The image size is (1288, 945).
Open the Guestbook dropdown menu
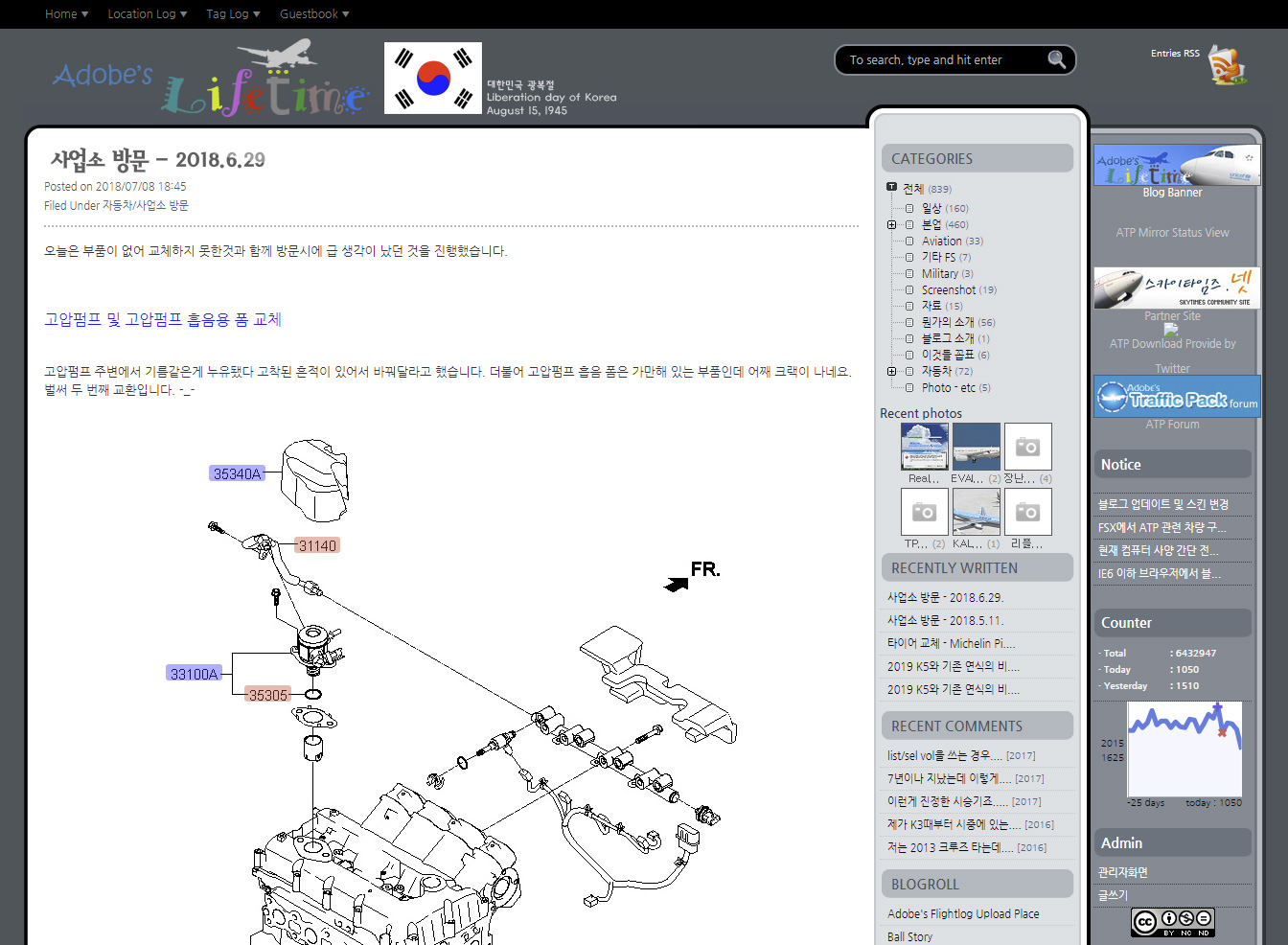coord(314,13)
